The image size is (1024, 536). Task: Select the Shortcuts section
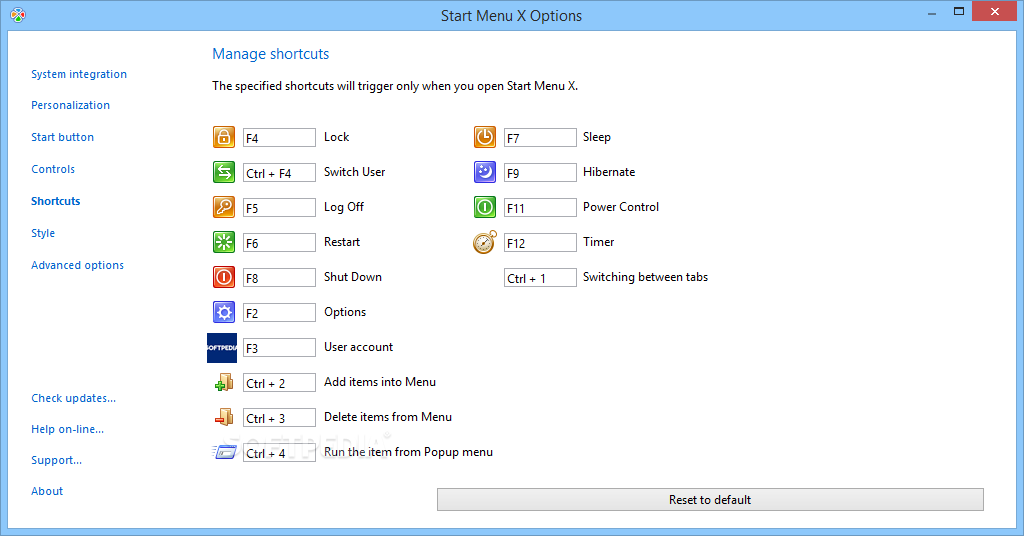[56, 201]
